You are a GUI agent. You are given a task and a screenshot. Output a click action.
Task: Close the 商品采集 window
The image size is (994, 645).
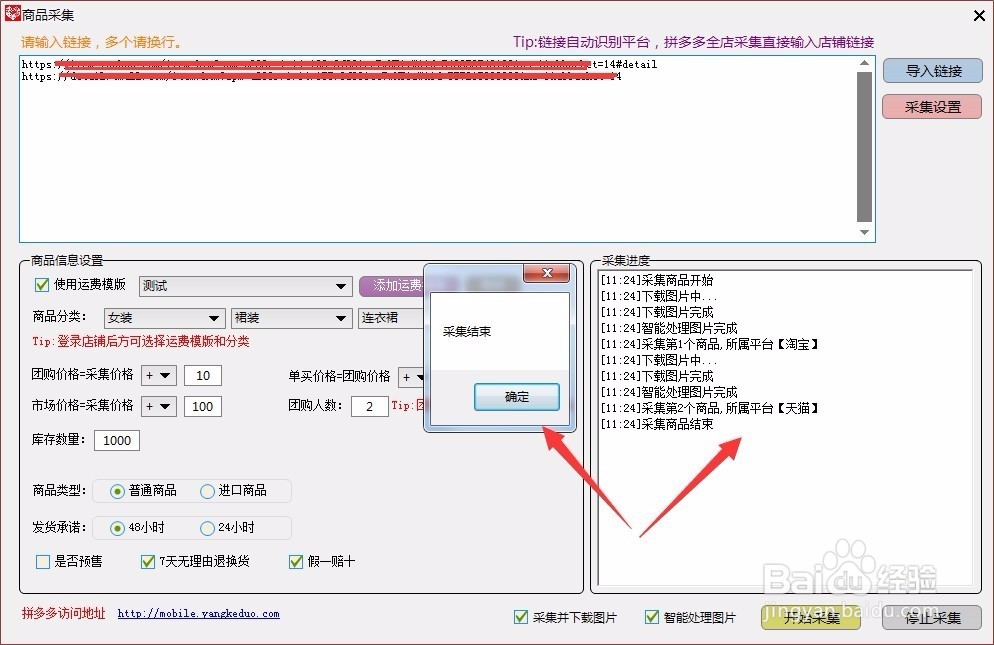click(x=979, y=15)
